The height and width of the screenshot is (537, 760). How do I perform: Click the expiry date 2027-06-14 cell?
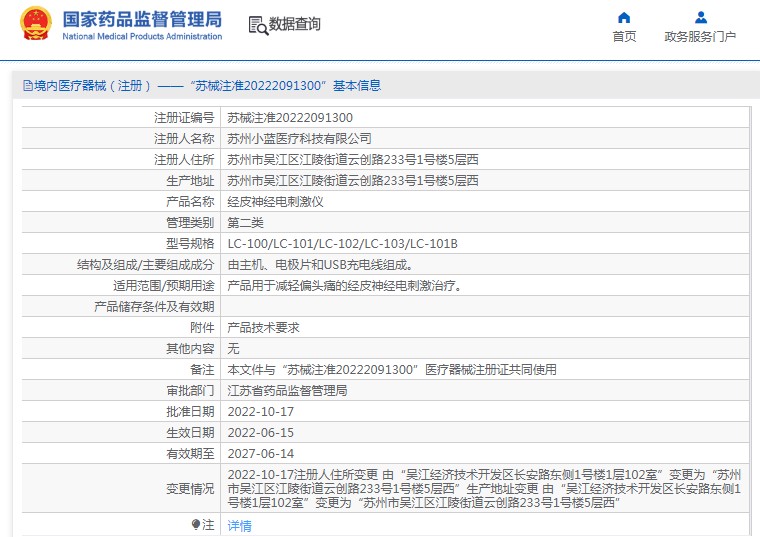(x=260, y=453)
